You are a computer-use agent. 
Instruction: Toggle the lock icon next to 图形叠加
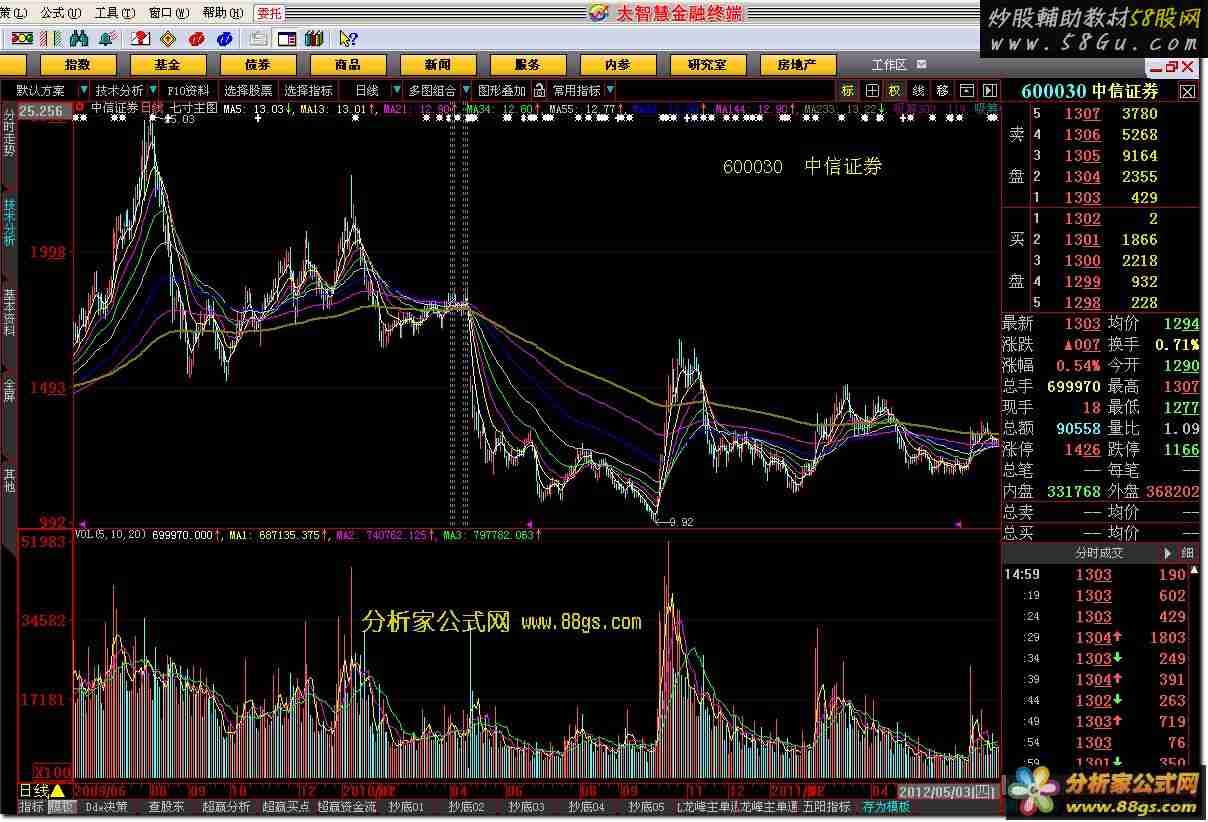point(539,90)
